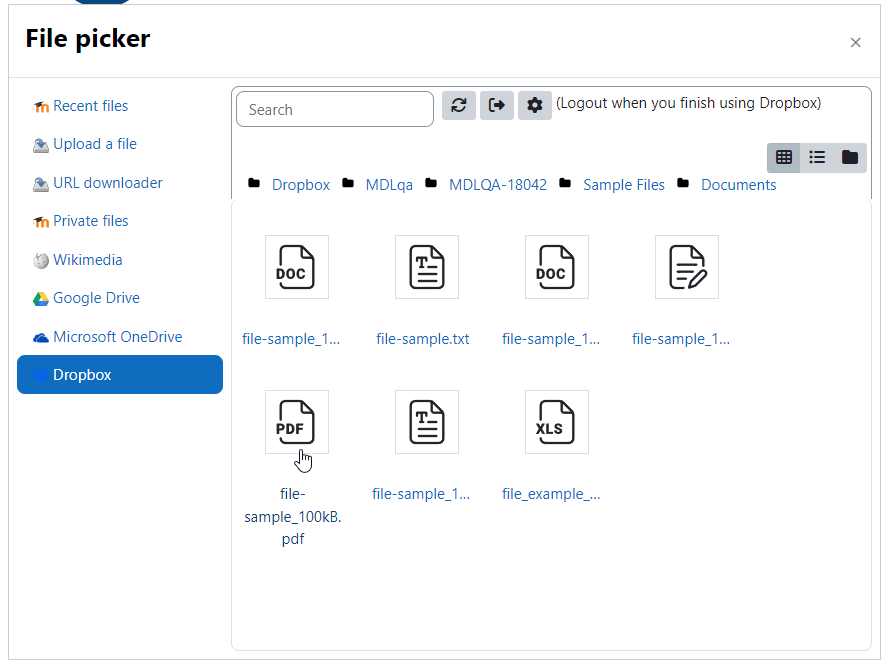Select the second DOC file thumbnail
The image size is (895, 668).
point(557,267)
